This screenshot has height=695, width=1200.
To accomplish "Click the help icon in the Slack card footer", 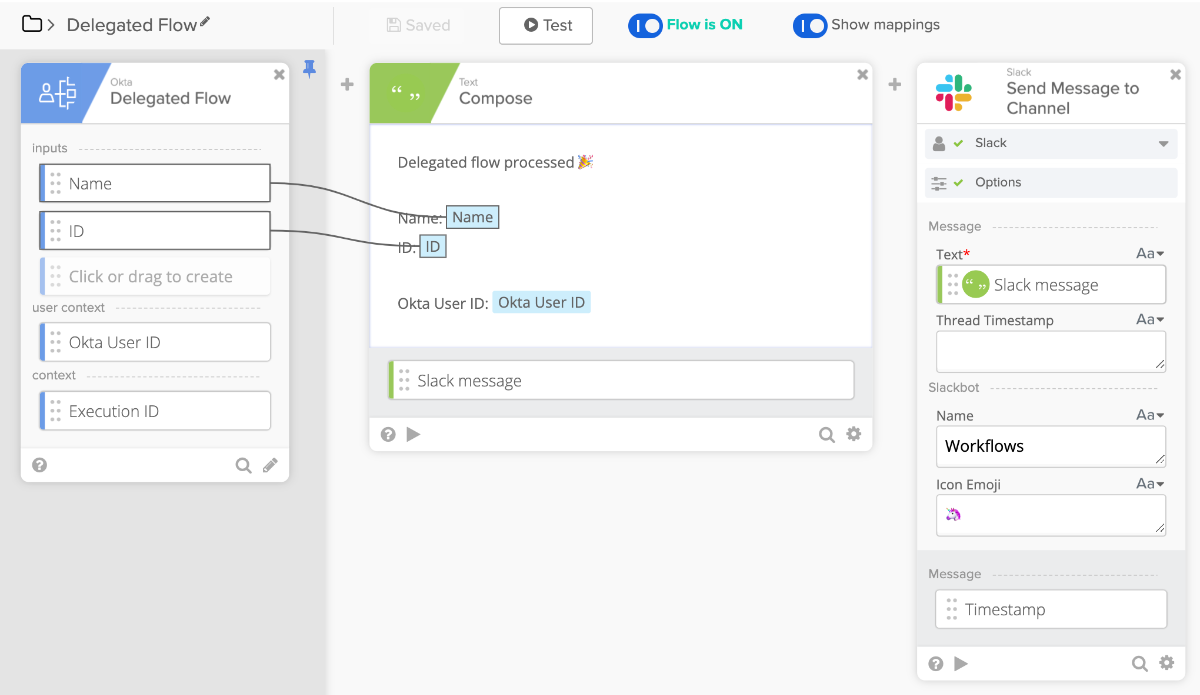I will pyautogui.click(x=936, y=663).
